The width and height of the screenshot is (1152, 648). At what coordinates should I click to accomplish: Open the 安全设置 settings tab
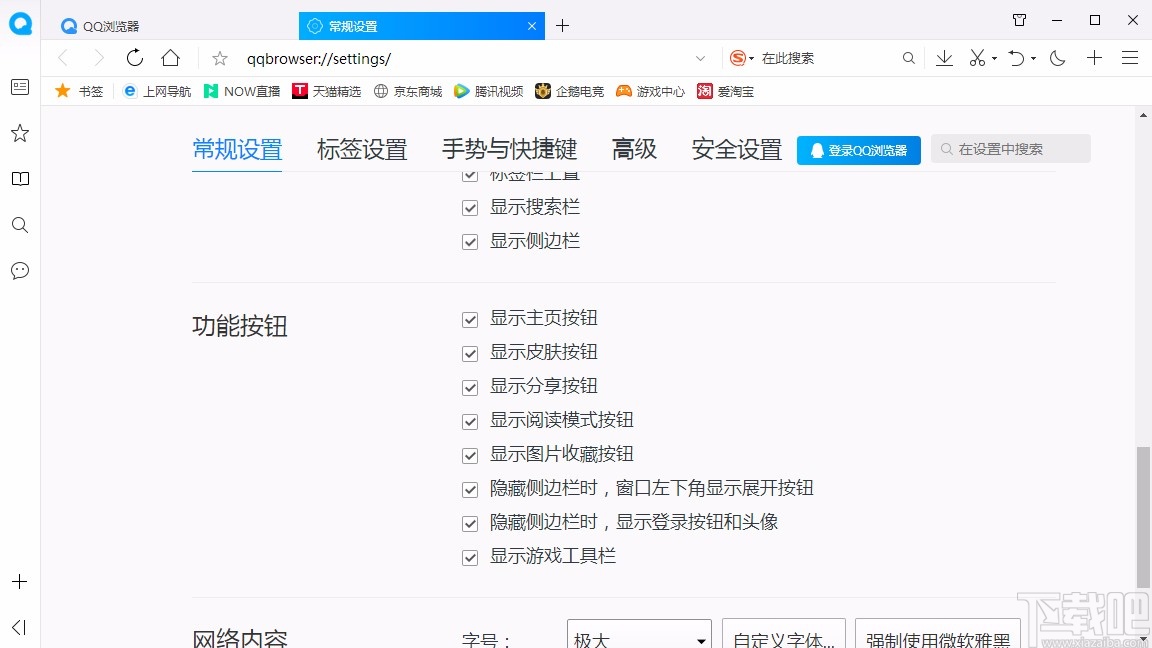pyautogui.click(x=736, y=149)
